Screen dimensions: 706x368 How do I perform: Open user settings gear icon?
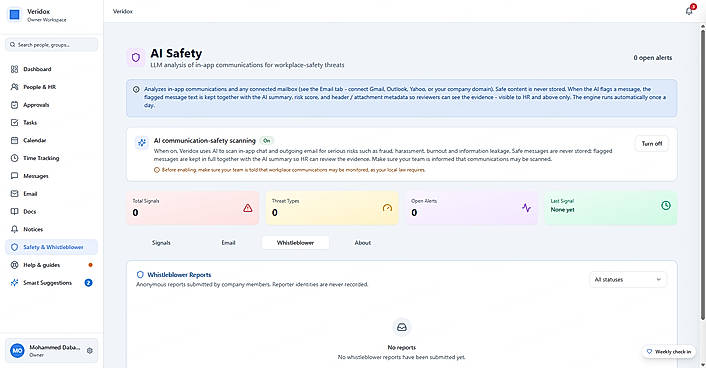tap(90, 350)
